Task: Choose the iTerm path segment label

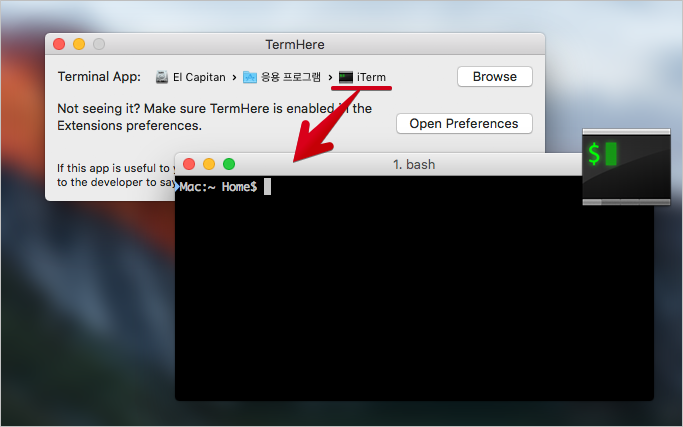Action: point(372,77)
